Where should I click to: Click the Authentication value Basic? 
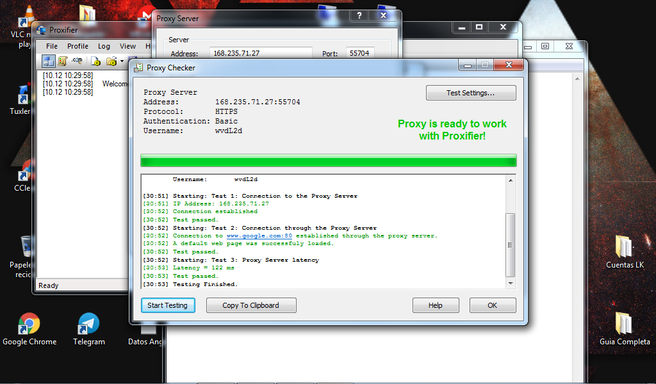(226, 121)
